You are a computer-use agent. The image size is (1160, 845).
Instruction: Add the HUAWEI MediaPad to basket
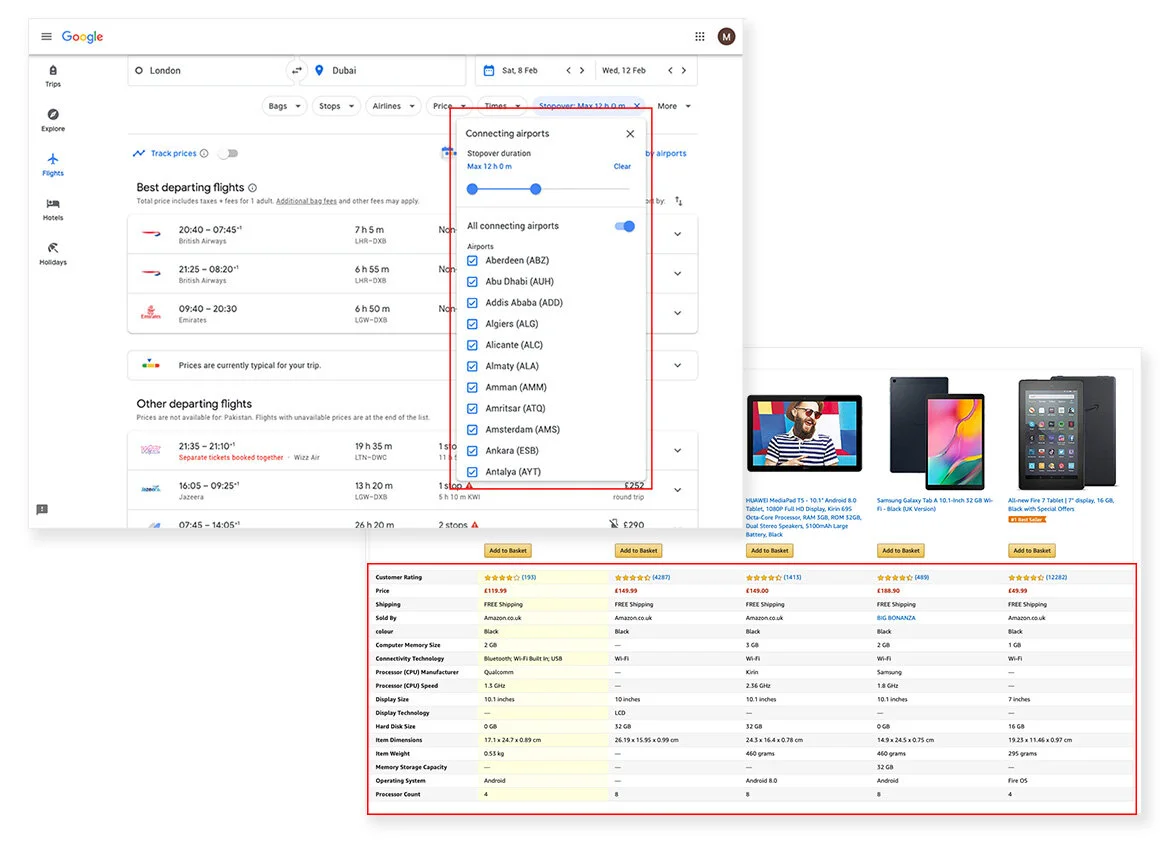[x=769, y=551]
